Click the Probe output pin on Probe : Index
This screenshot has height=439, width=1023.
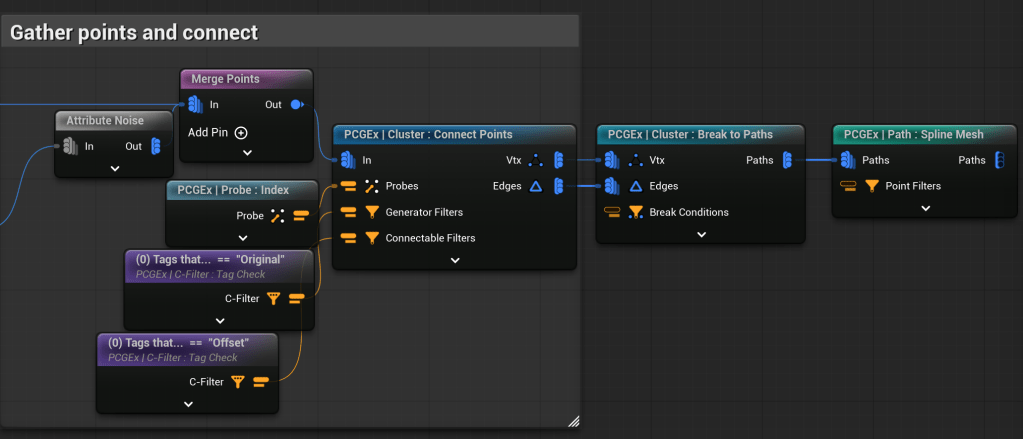pos(301,216)
